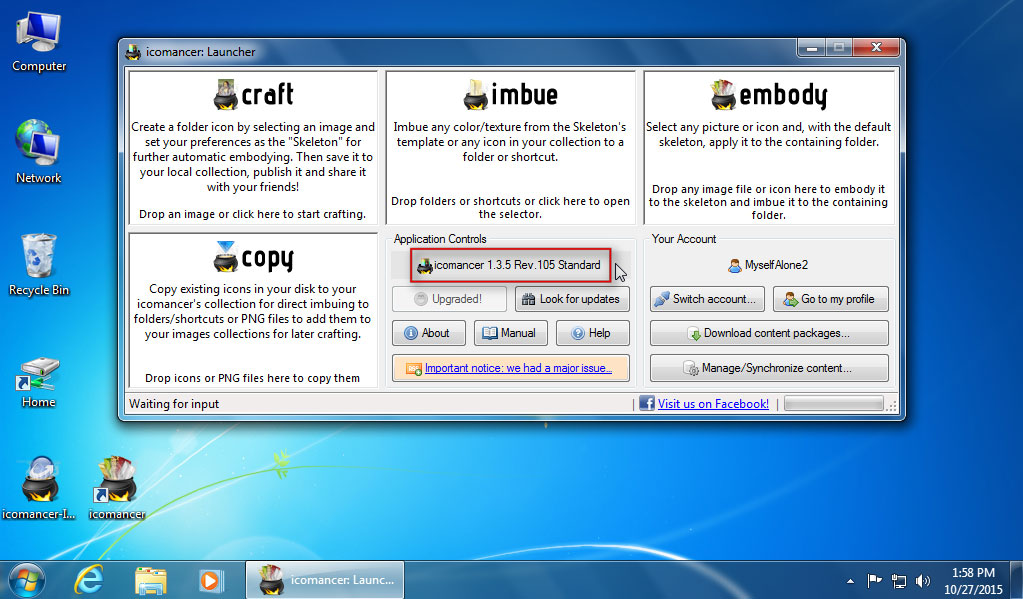Open Windows Media Player from taskbar
Viewport: 1023px width, 599px height.
pos(211,579)
